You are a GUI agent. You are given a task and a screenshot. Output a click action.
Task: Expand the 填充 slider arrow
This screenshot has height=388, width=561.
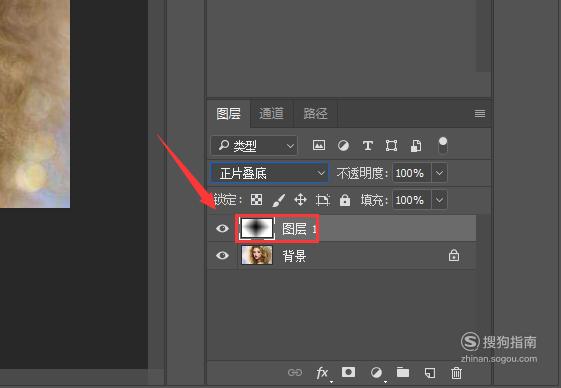[x=439, y=200]
